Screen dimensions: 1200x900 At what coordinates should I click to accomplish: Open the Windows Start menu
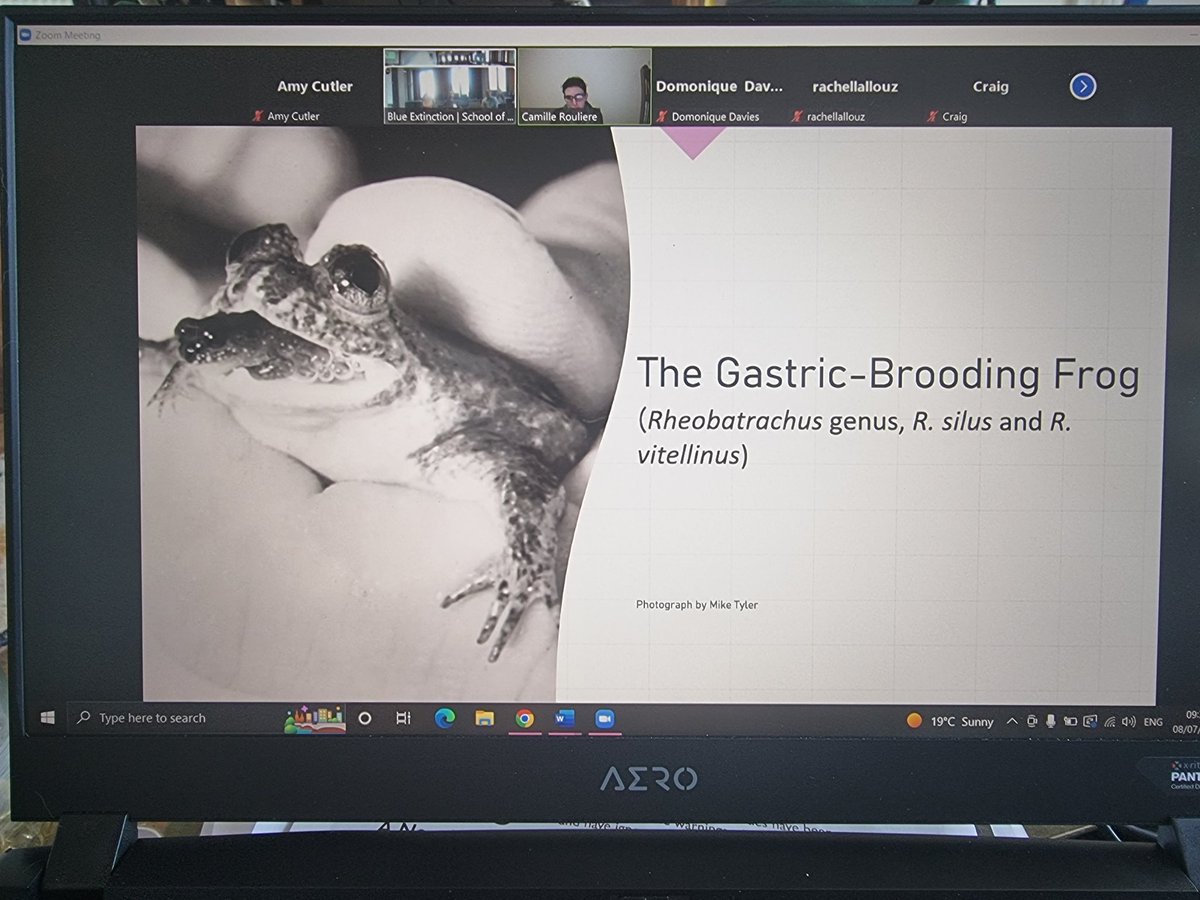point(47,718)
